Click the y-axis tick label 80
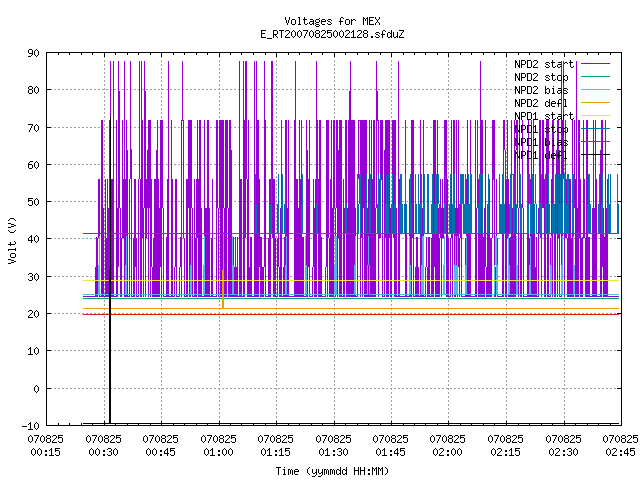Image resolution: width=640 pixels, height=480 pixels. point(33,90)
